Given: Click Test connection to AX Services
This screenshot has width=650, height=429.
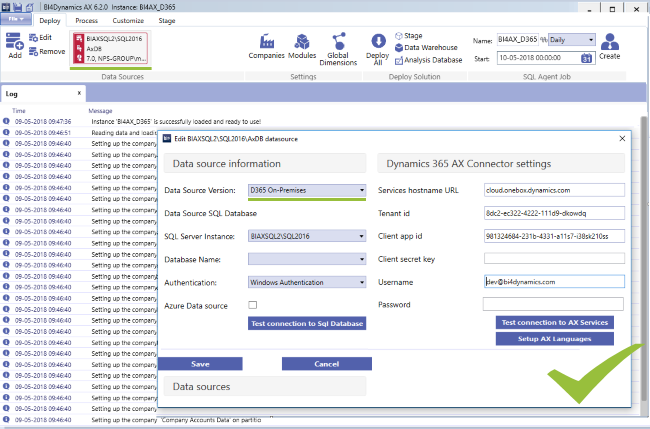Looking at the screenshot, I should (555, 322).
